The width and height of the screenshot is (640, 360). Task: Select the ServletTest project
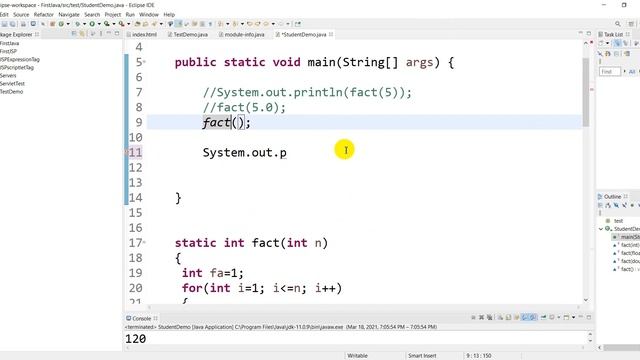(12, 83)
